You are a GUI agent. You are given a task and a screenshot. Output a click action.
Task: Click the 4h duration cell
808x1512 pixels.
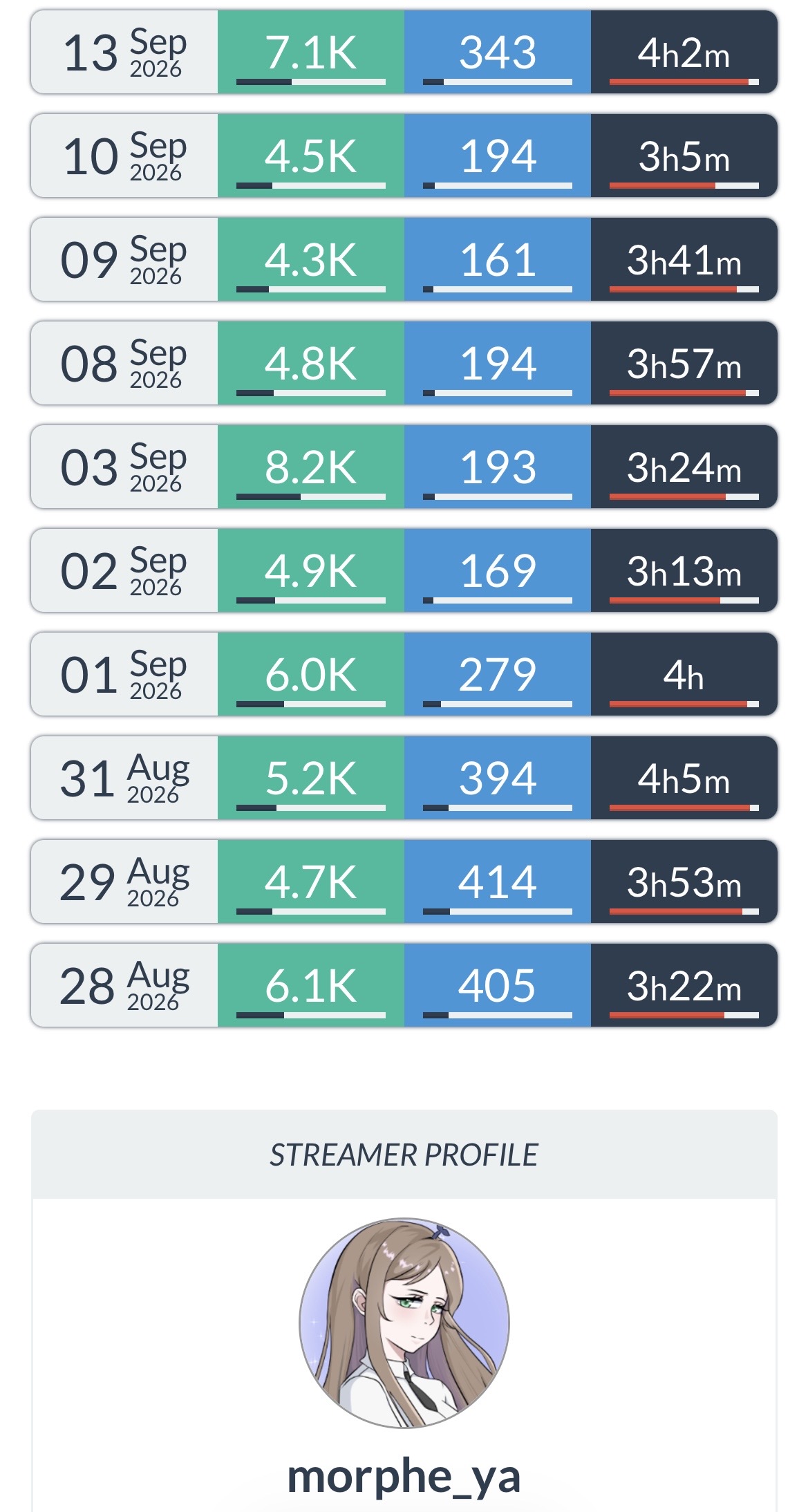pos(684,674)
